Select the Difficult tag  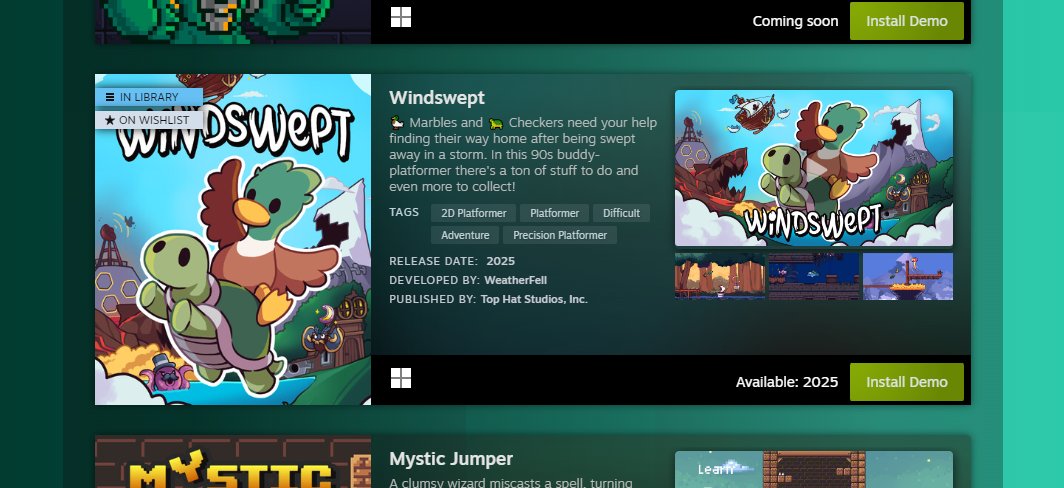tap(621, 213)
